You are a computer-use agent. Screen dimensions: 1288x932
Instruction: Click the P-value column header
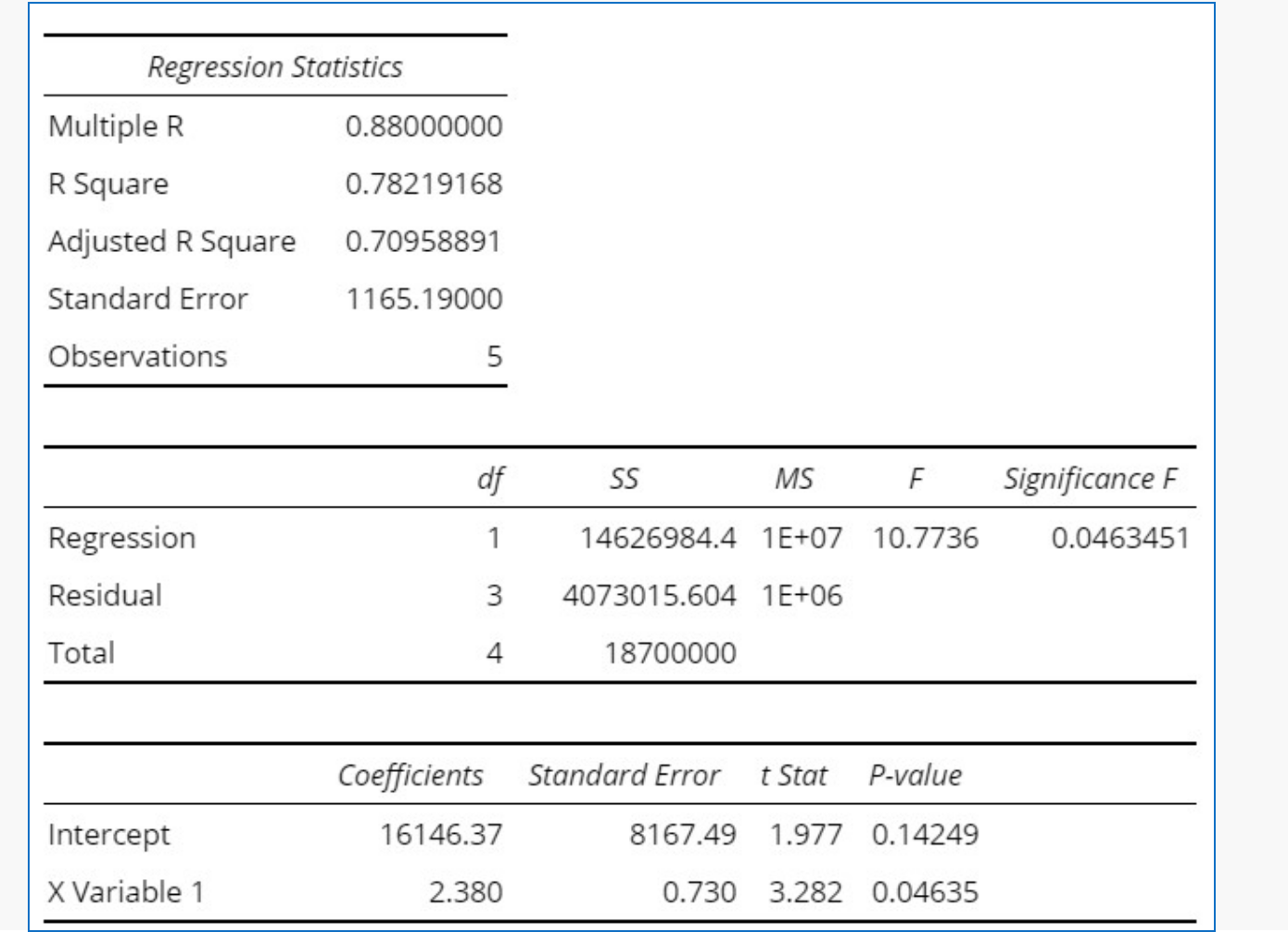(915, 775)
